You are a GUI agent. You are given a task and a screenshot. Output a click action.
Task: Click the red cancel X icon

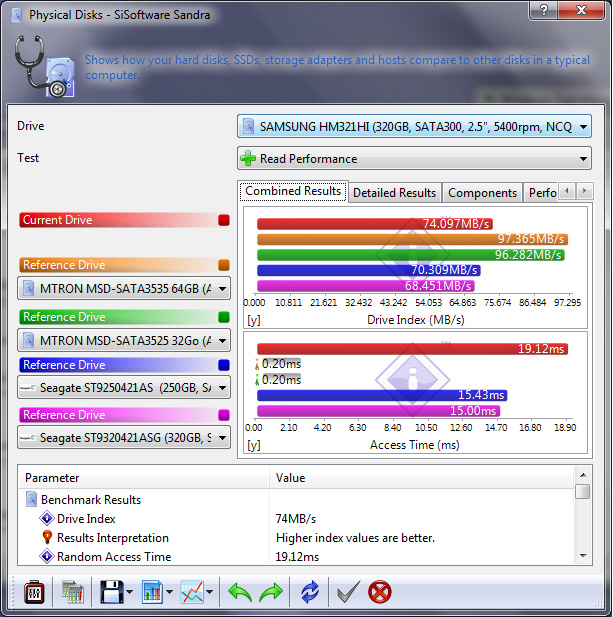click(380, 592)
